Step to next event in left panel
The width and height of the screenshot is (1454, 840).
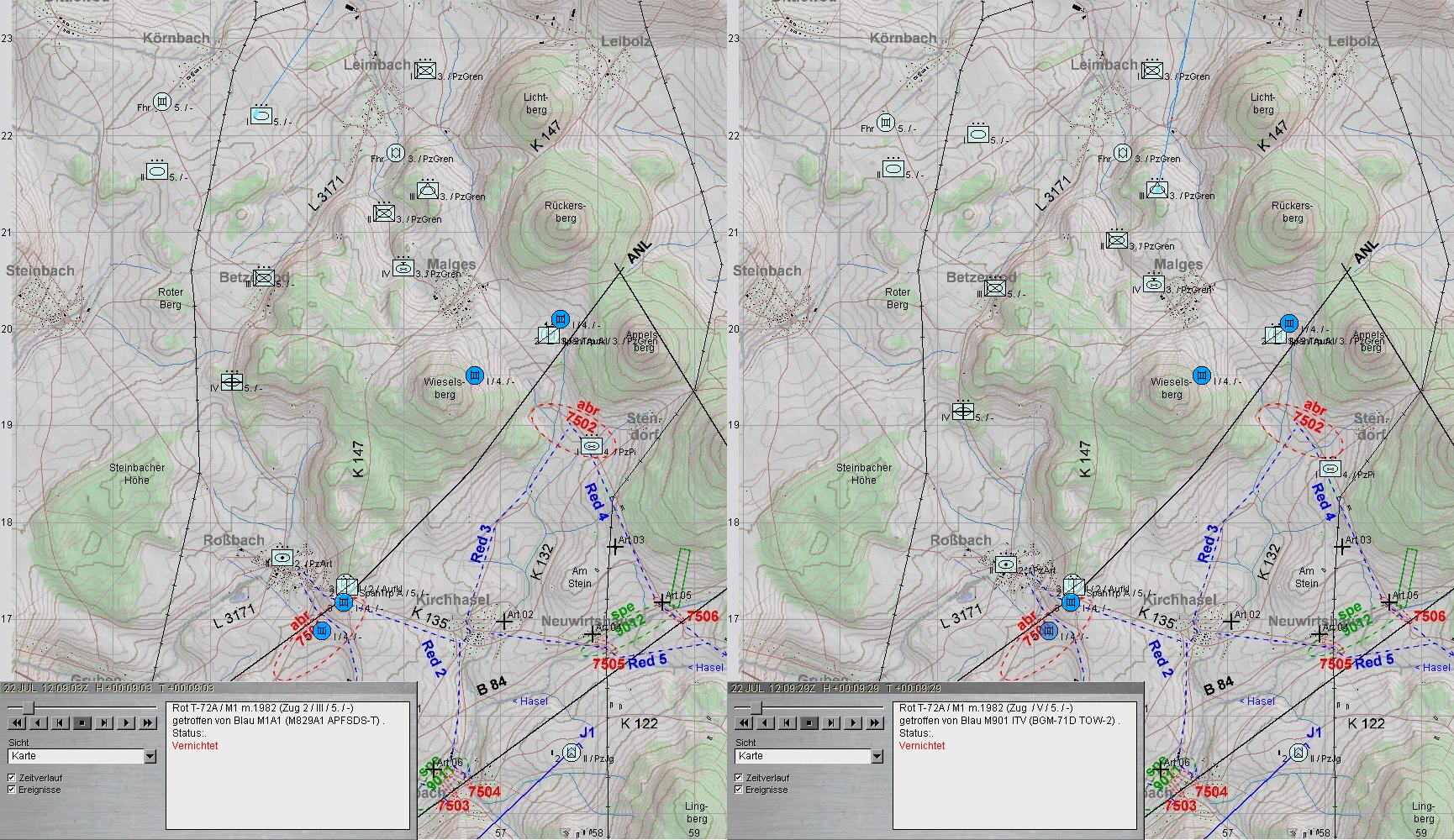(x=104, y=722)
